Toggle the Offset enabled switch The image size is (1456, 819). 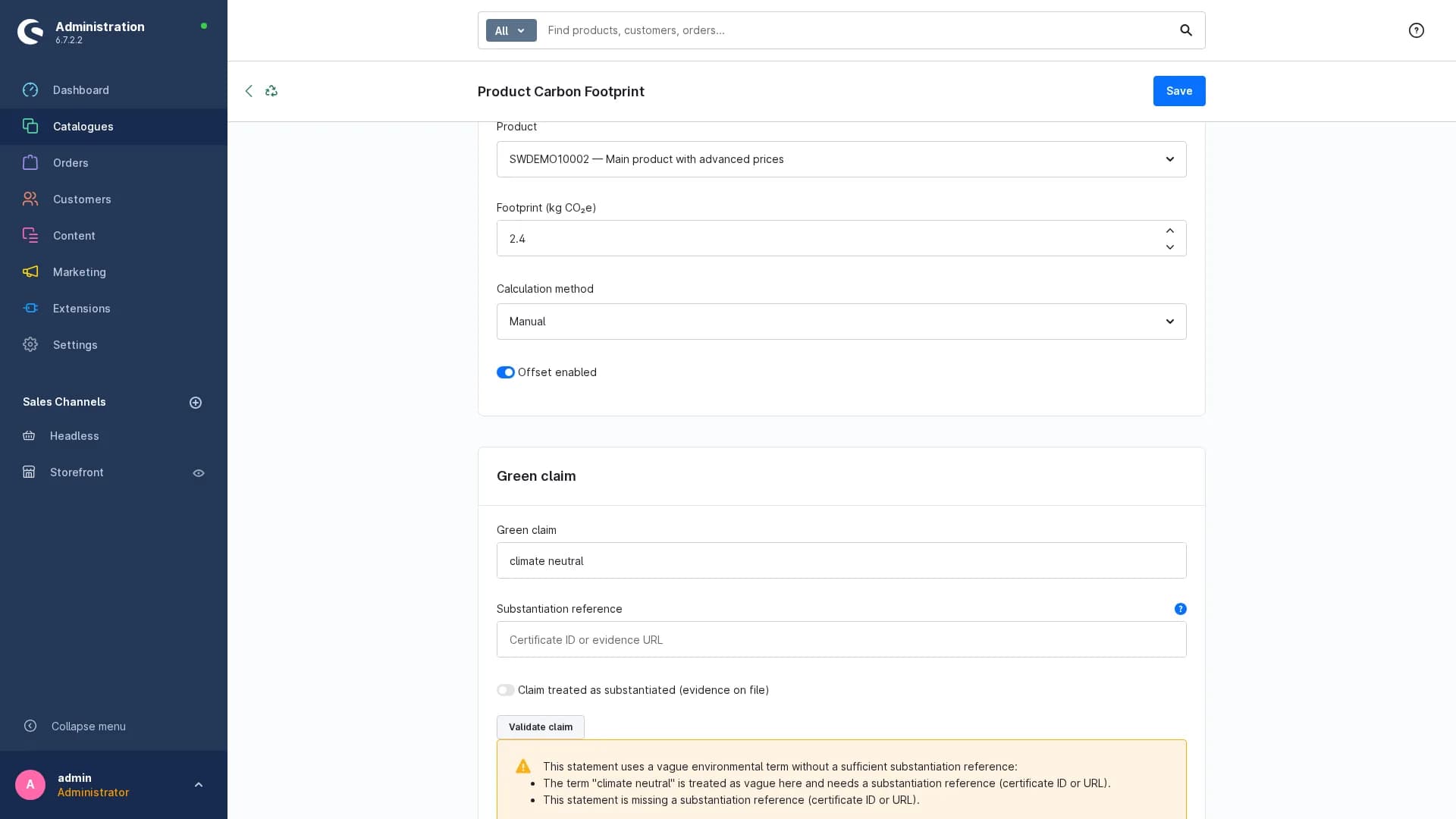tap(506, 372)
